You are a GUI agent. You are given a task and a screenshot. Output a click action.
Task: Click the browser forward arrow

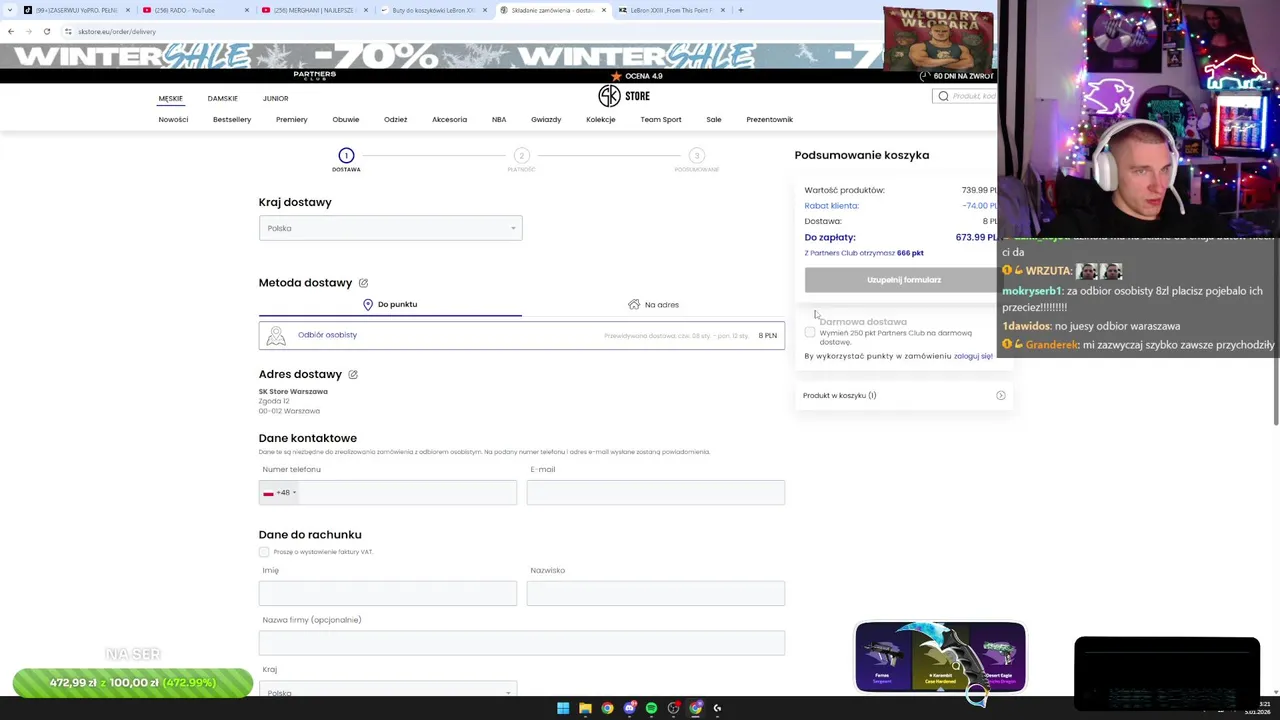tap(28, 31)
